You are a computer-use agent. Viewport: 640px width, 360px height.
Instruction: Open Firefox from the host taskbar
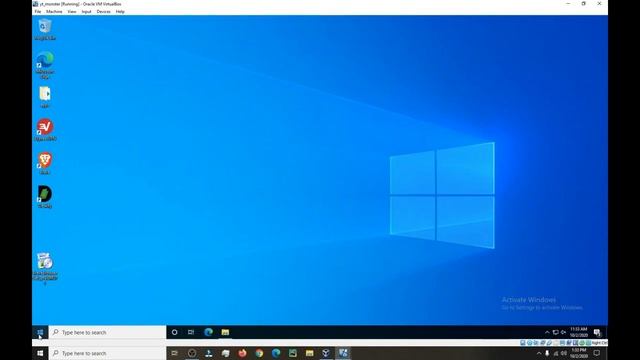[242, 353]
